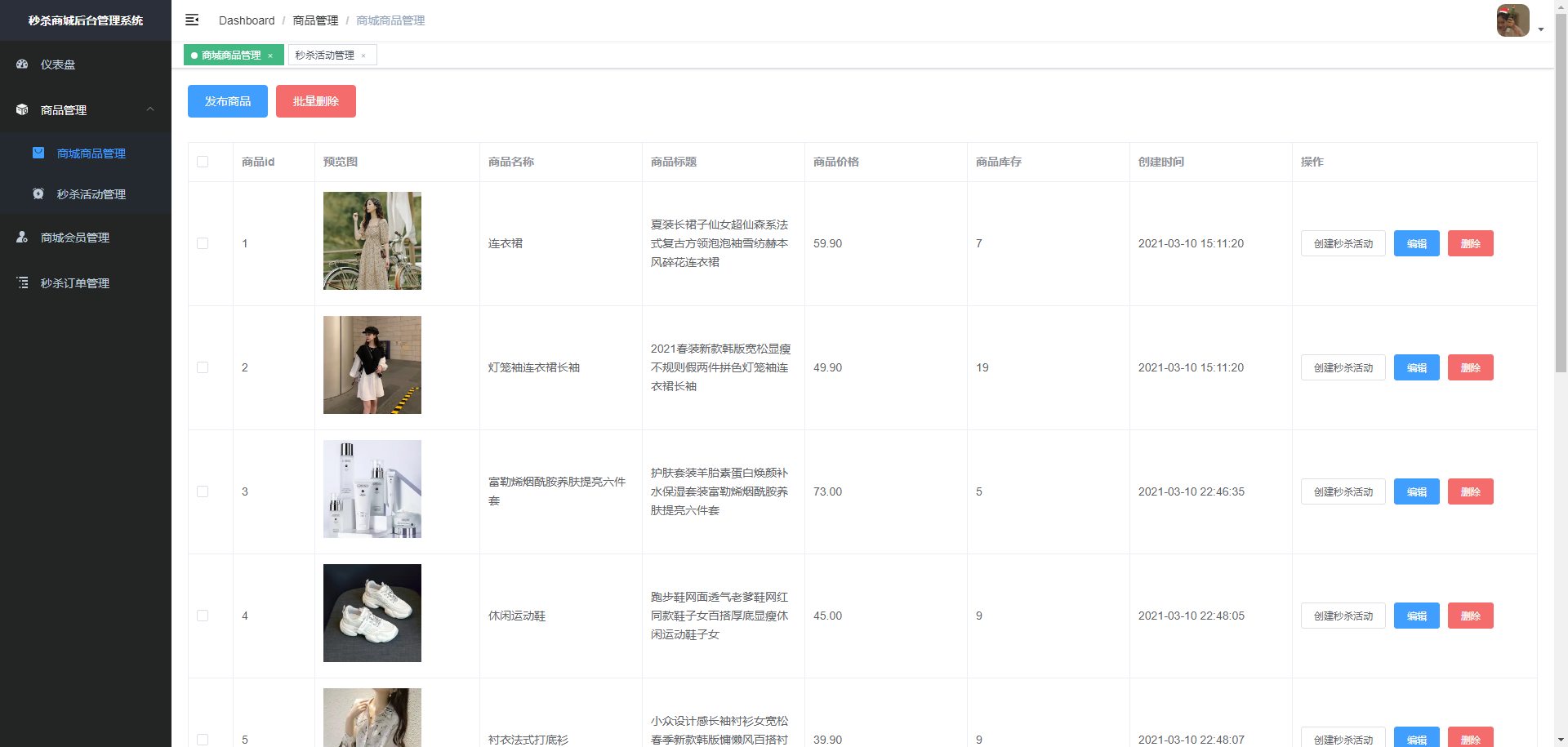This screenshot has height=747, width=1568.
Task: Click the page vertical scrollbar
Action: click(x=1561, y=192)
